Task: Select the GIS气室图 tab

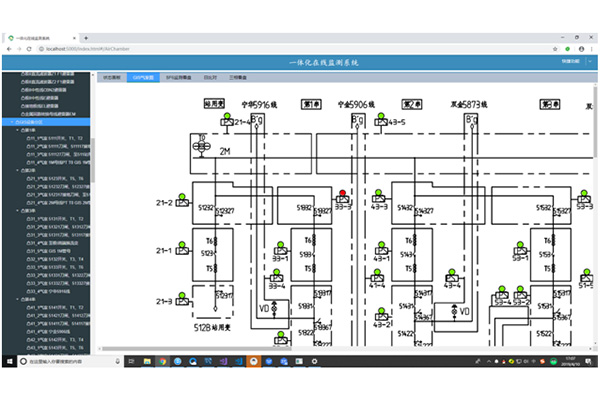Action: tap(143, 76)
